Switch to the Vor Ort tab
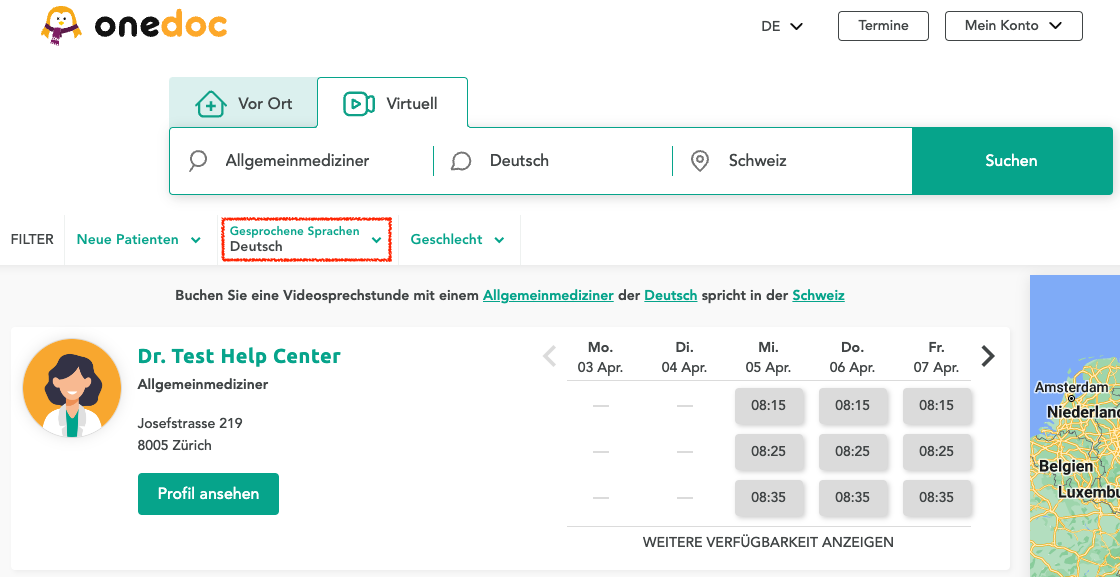Screen dimensions: 1120x577 tap(244, 103)
